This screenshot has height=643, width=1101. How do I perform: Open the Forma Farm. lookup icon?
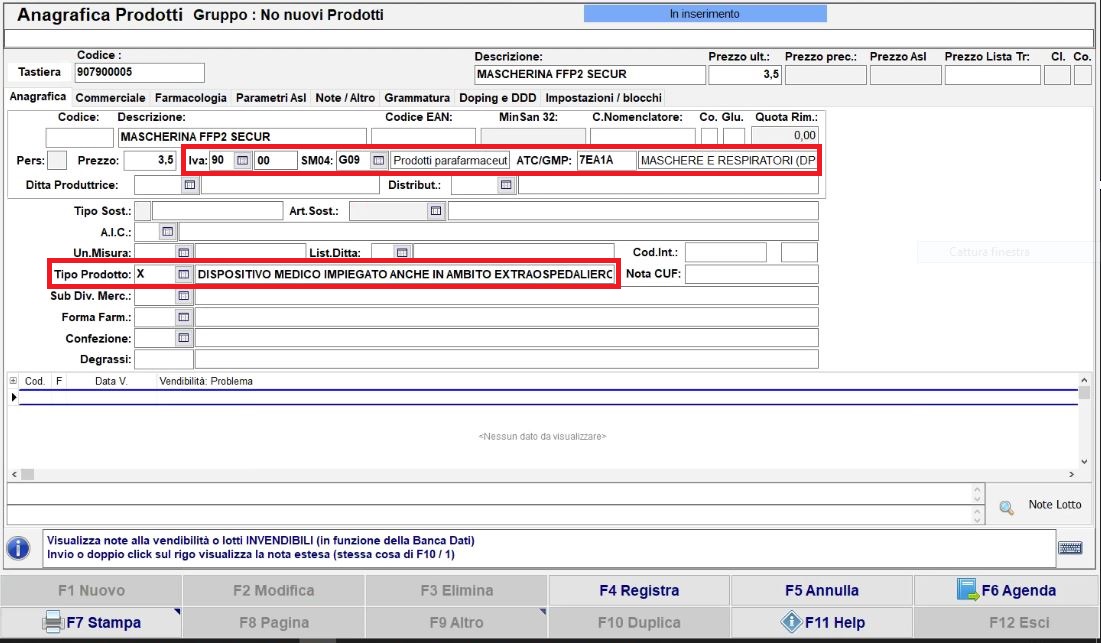[183, 317]
